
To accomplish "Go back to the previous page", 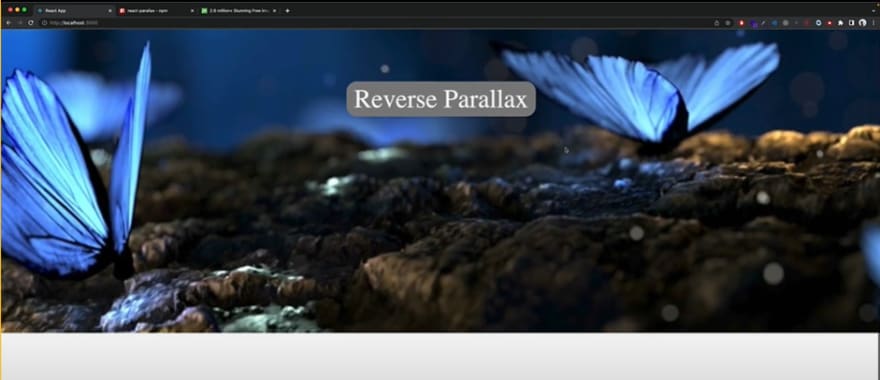I will click(x=8, y=22).
